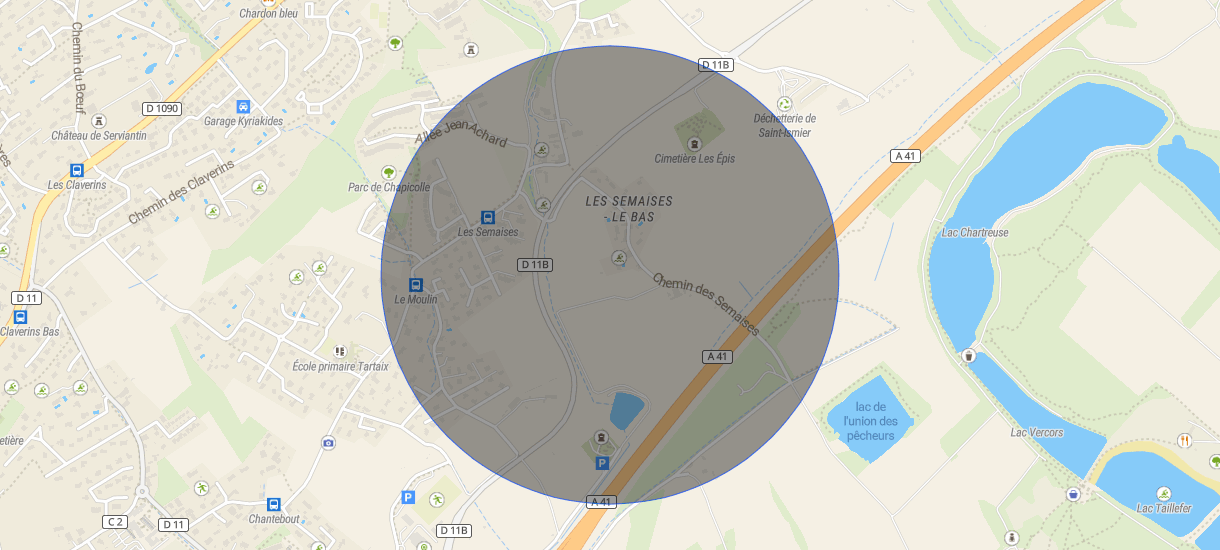1220x550 pixels.
Task: Click the Lac Vercors label
Action: tap(1037, 432)
